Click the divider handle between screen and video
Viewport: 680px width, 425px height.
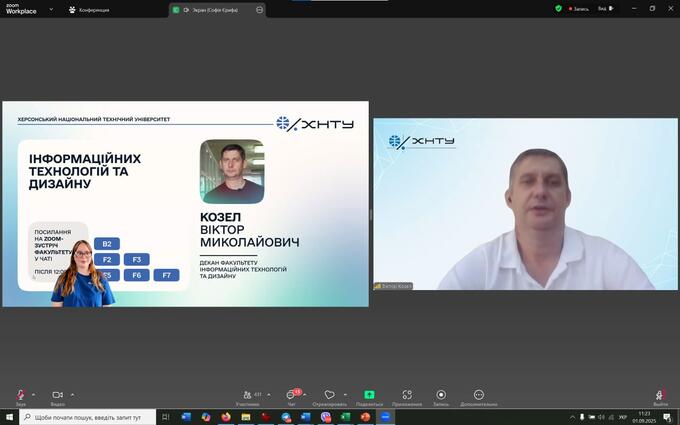[x=371, y=213]
